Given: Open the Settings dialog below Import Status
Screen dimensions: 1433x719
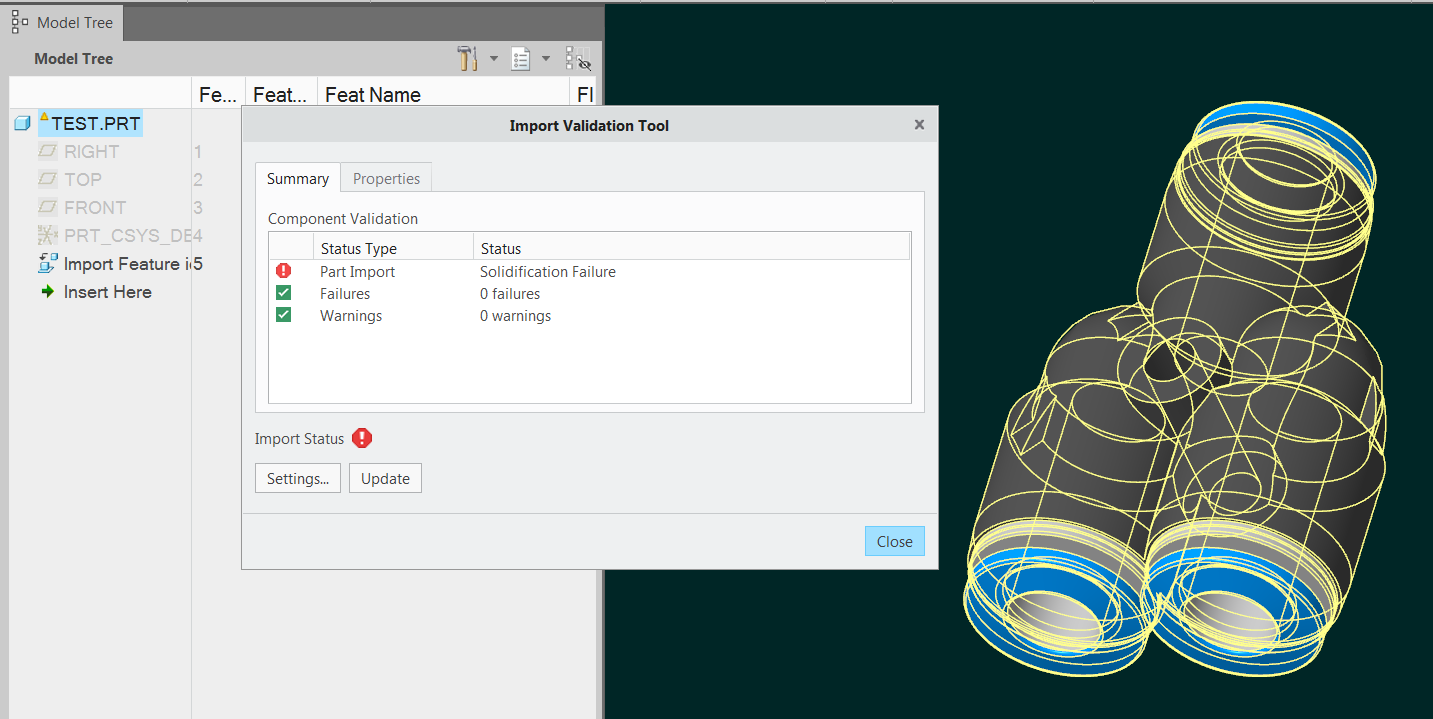Looking at the screenshot, I should (297, 478).
